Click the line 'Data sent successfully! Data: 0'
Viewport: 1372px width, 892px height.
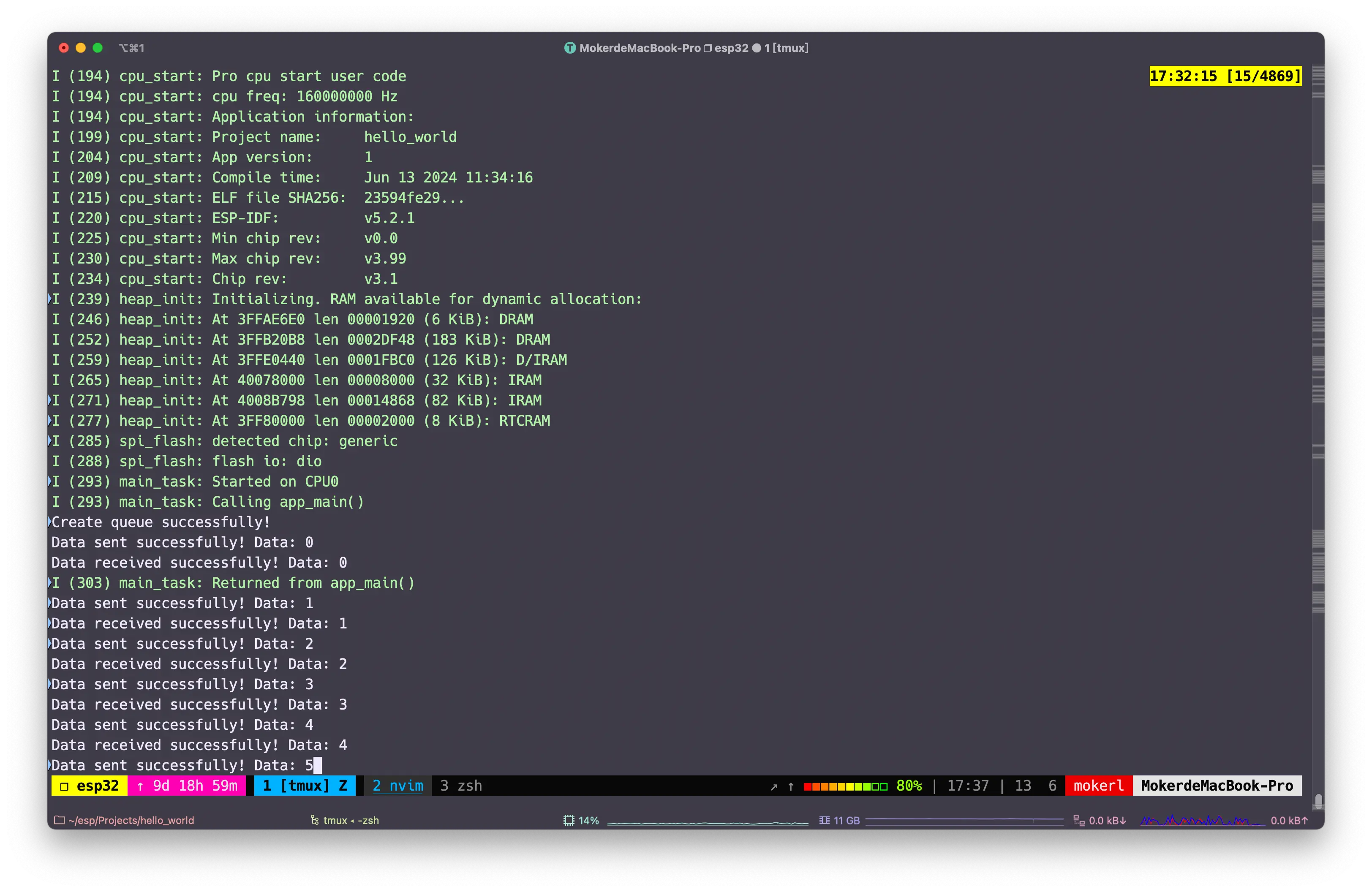(183, 541)
